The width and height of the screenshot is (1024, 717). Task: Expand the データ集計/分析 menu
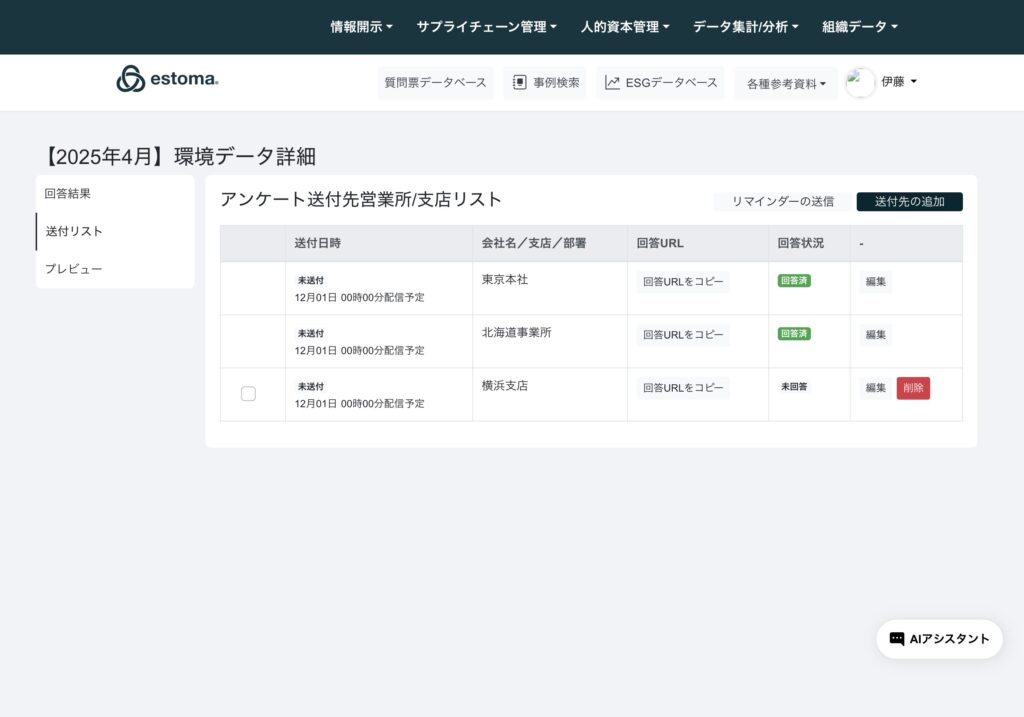click(x=745, y=27)
